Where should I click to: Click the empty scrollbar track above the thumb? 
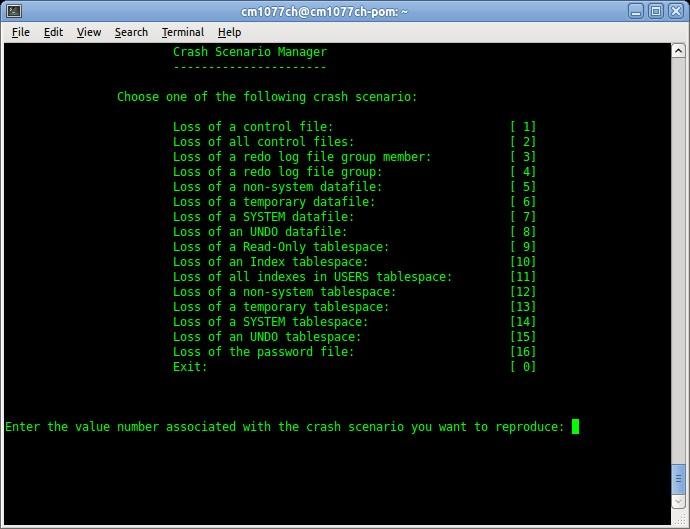point(680,250)
